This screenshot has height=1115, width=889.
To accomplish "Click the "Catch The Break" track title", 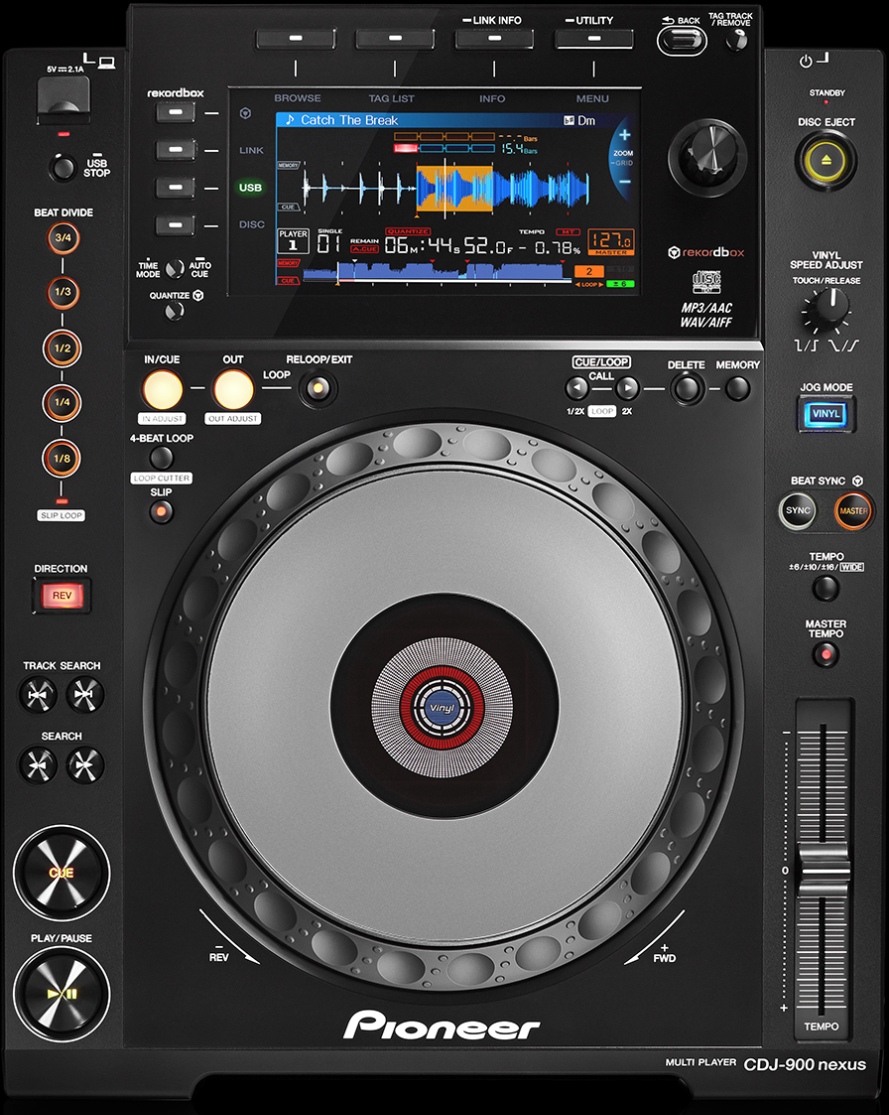I will pos(349,120).
